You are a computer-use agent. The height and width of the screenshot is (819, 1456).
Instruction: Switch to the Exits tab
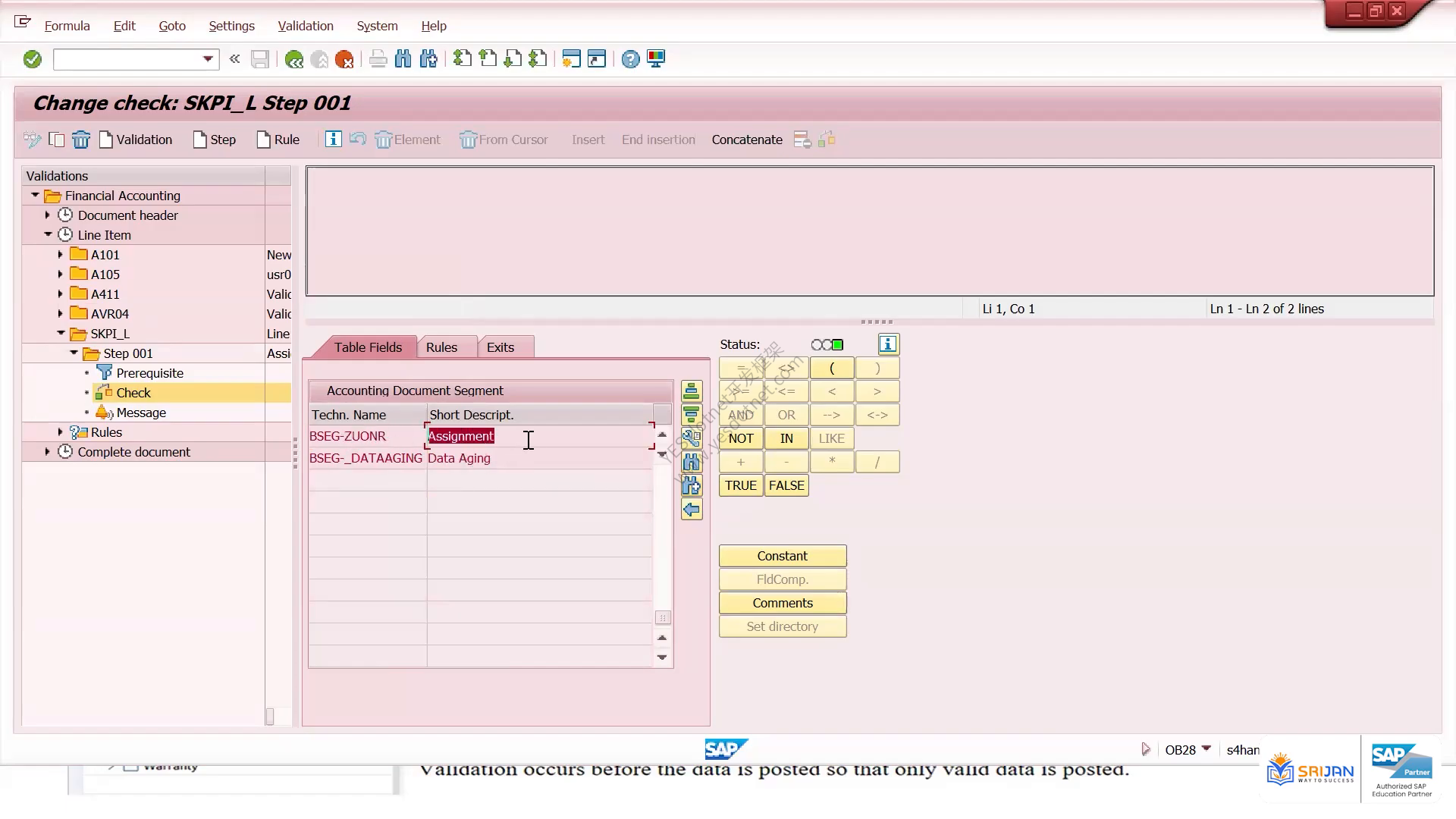tap(500, 347)
